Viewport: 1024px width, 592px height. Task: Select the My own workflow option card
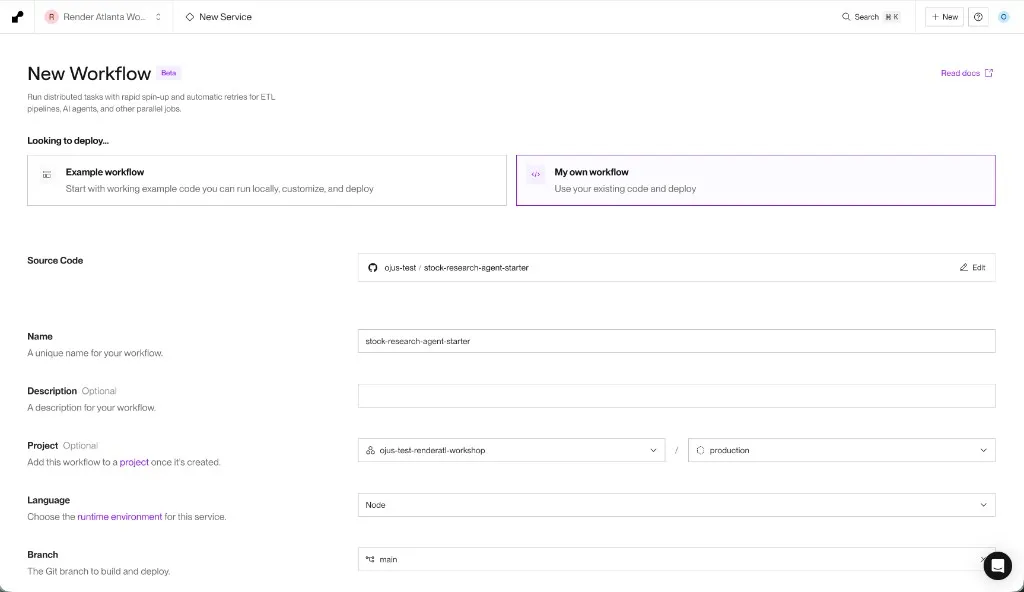tap(756, 180)
